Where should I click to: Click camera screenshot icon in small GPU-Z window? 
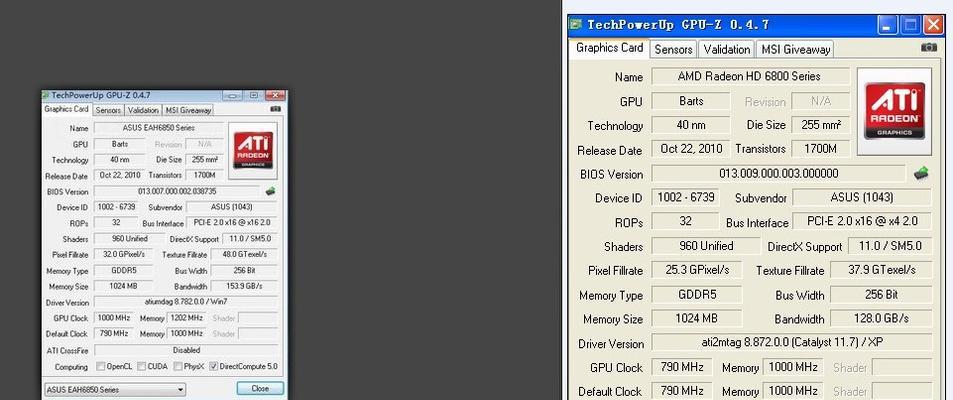(x=275, y=109)
